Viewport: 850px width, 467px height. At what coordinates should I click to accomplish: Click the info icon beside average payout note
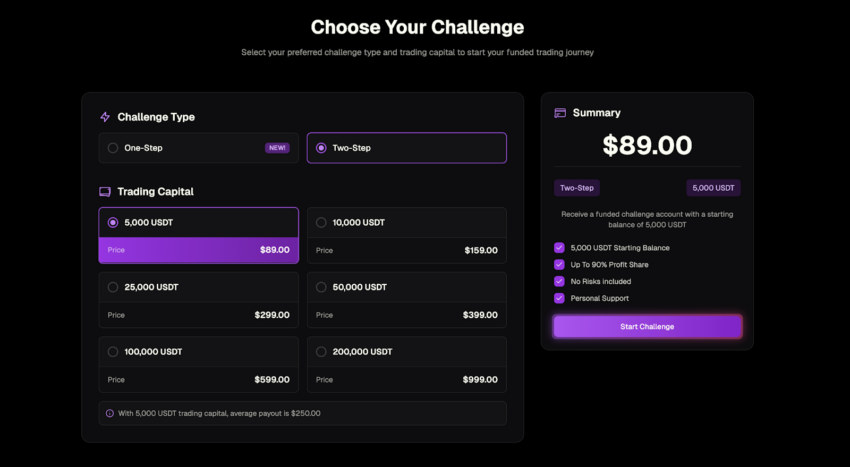110,413
